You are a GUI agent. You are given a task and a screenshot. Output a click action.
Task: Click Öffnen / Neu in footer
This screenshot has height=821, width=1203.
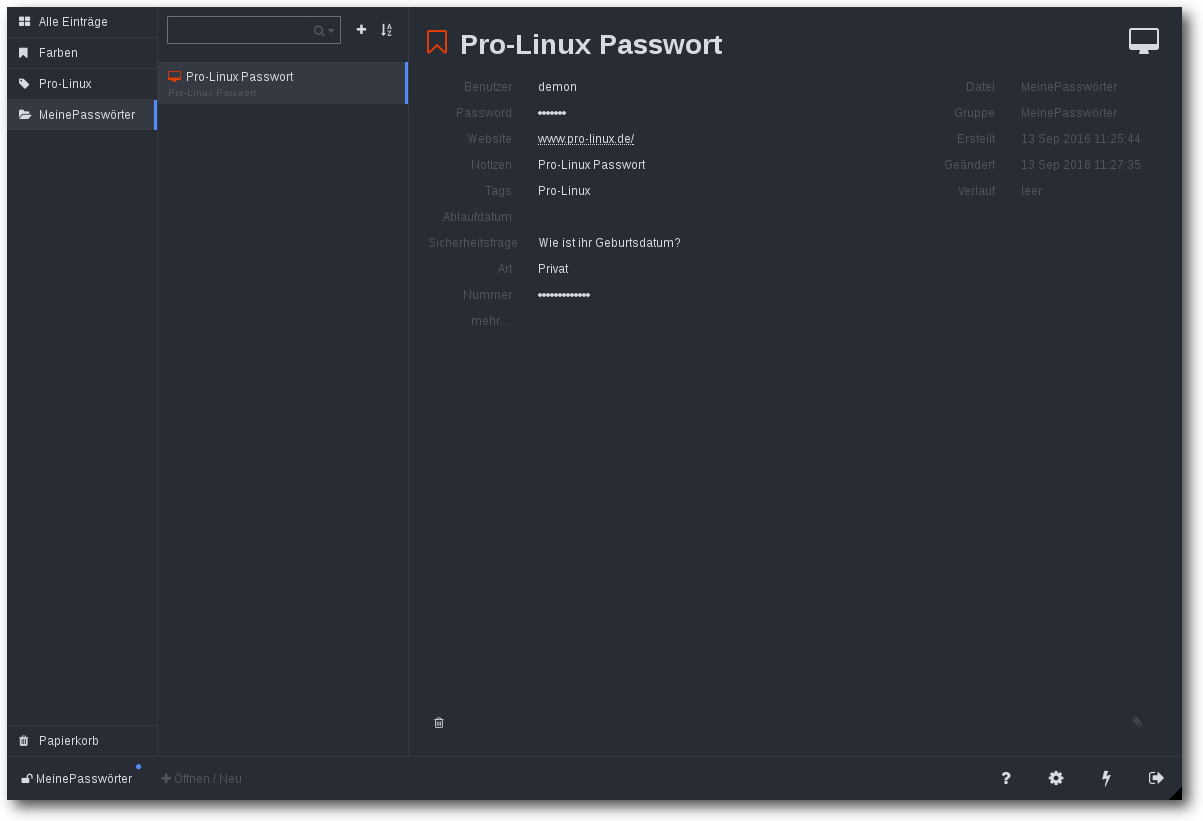(202, 778)
